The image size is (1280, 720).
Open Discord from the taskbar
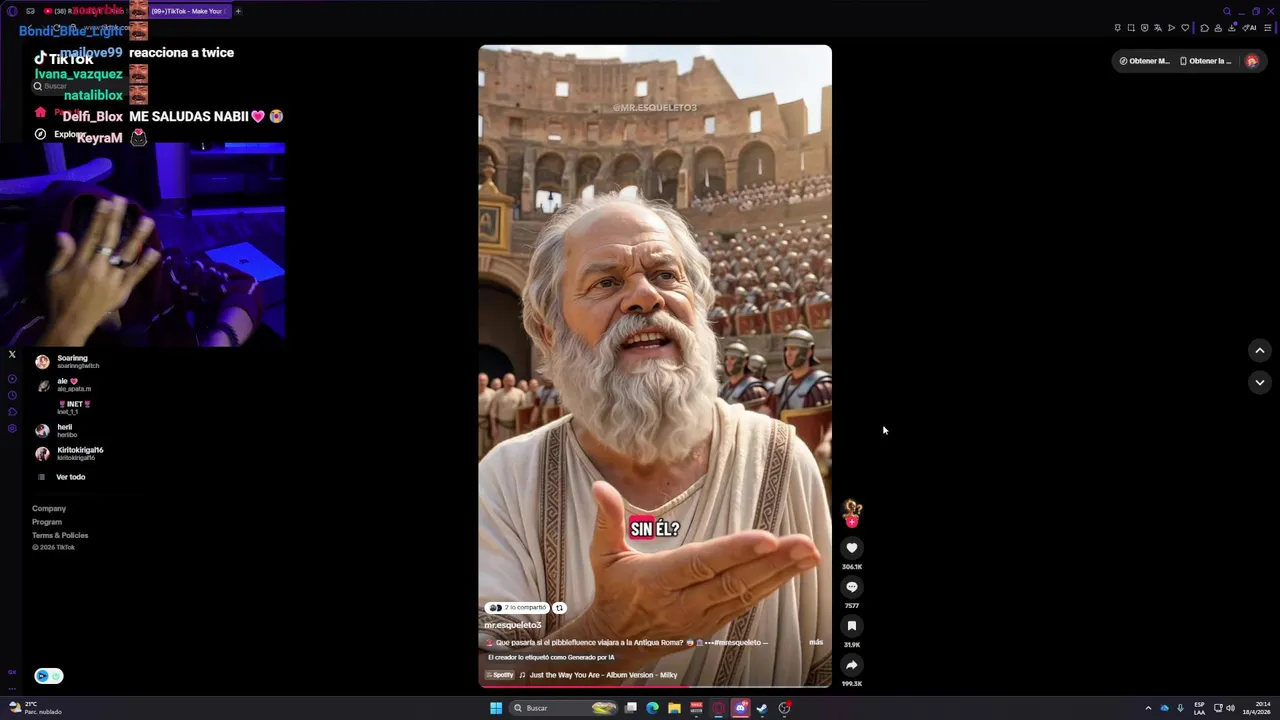pos(741,708)
